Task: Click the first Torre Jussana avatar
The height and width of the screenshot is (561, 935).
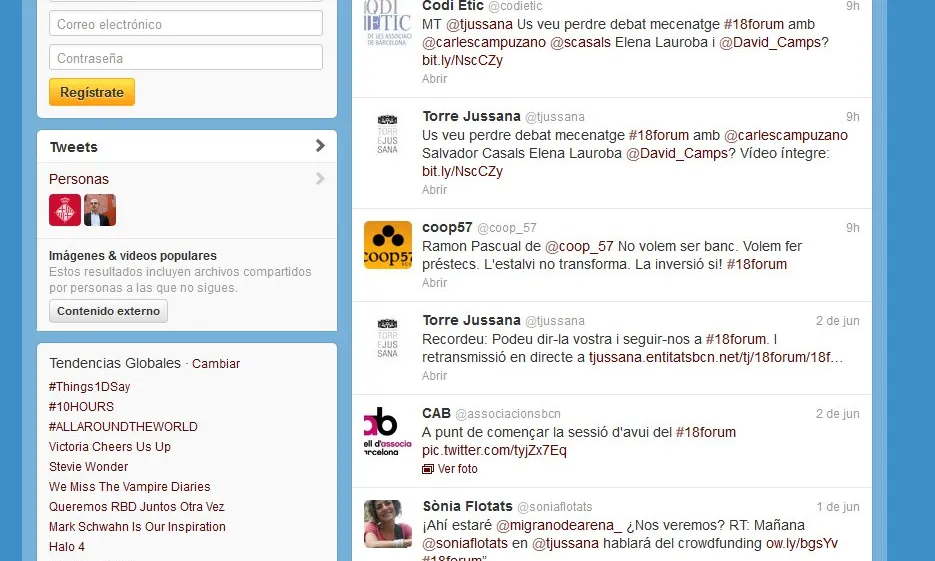Action: coord(387,135)
